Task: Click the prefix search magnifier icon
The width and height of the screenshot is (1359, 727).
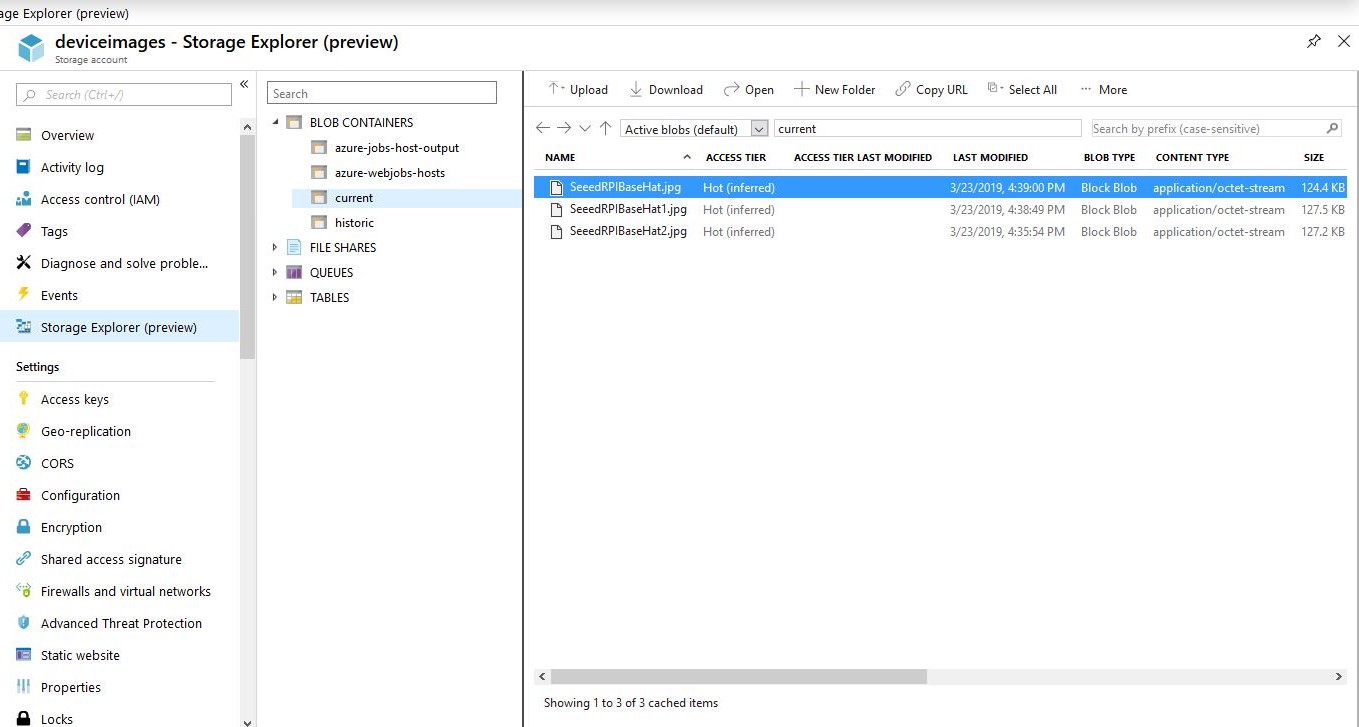Action: click(x=1332, y=128)
